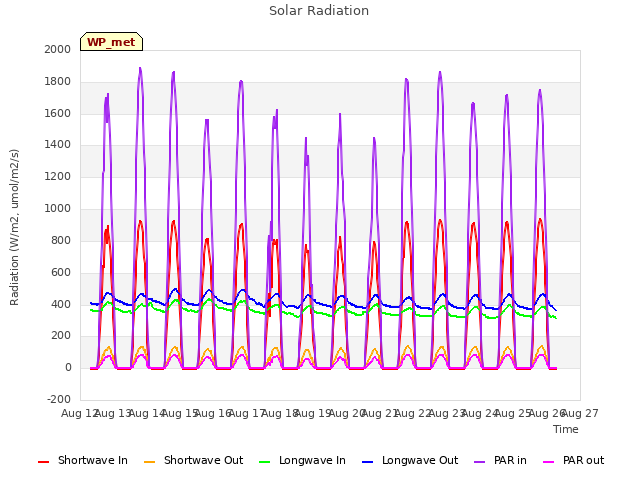Click the Longwave In legend label

[x=312, y=460]
